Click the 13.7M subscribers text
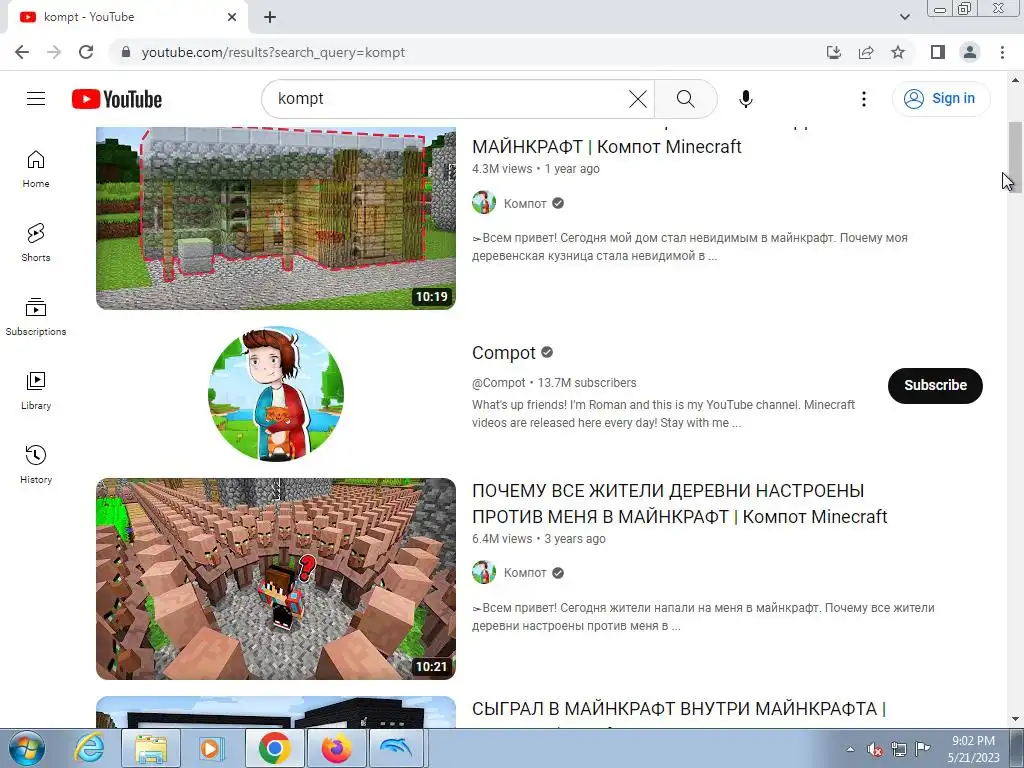The image size is (1024, 768). [x=586, y=383]
